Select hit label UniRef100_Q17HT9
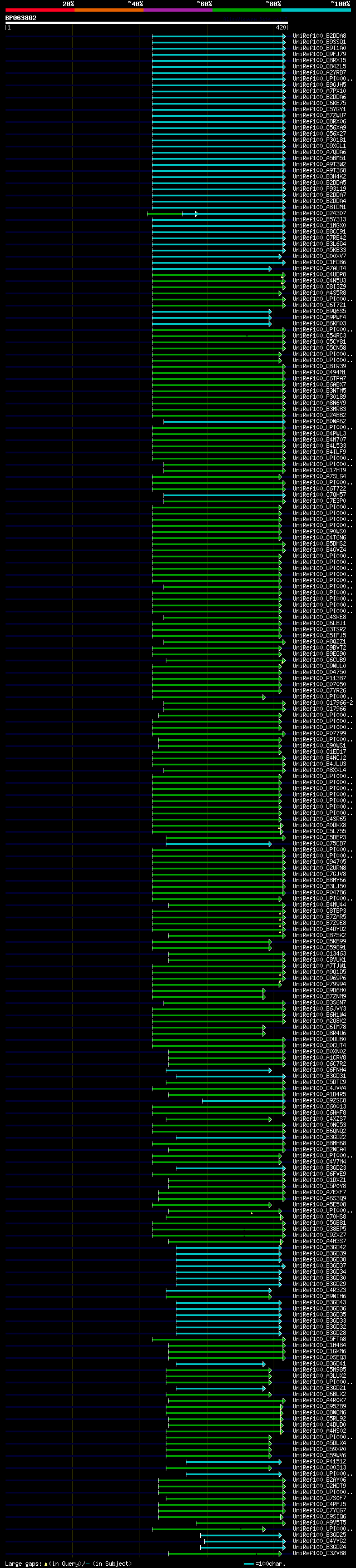Screen dimensions: 356x1568 [319, 471]
